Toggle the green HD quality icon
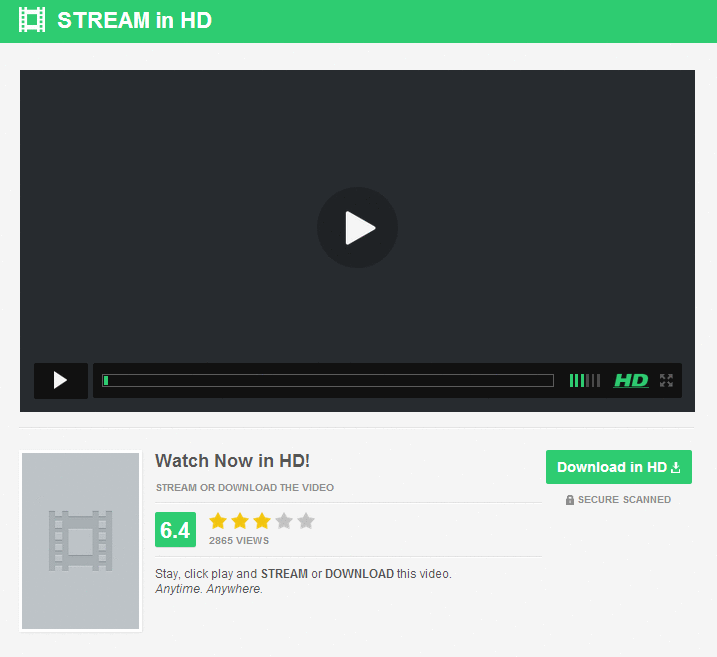 tap(631, 380)
